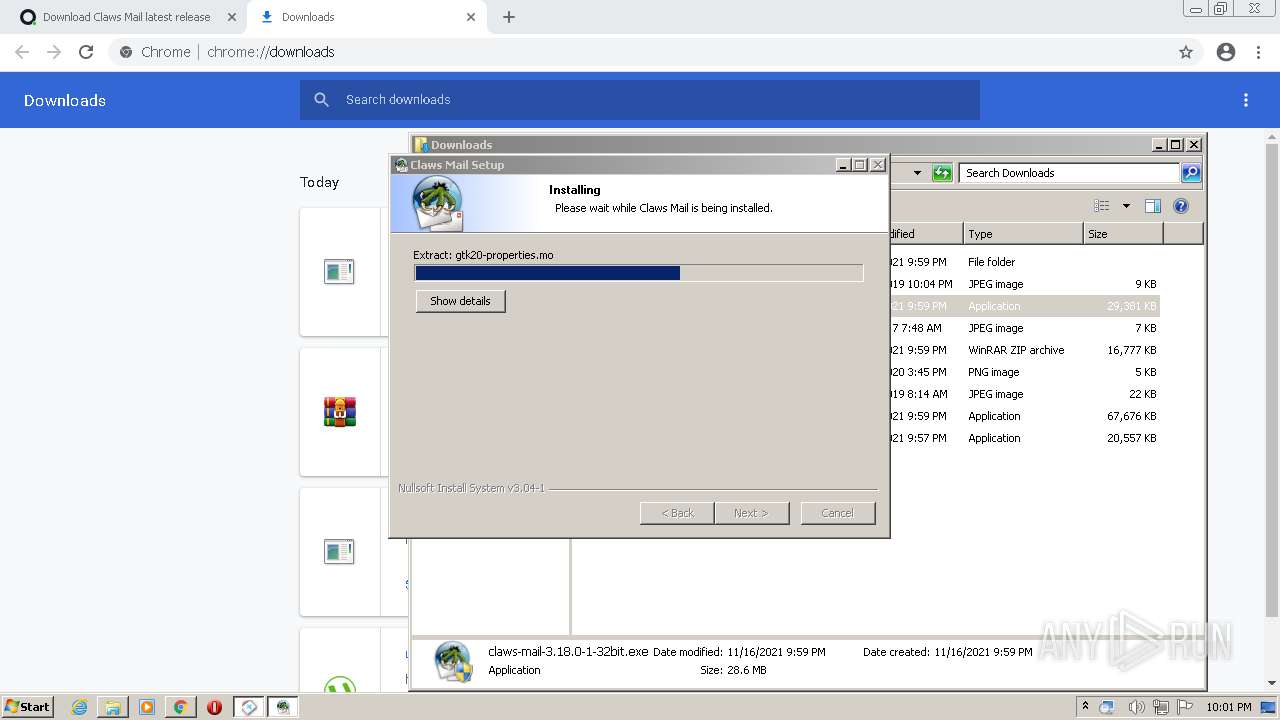This screenshot has width=1280, height=720.
Task: Select the highlighted 29,381 KB Application row
Action: [1024, 306]
